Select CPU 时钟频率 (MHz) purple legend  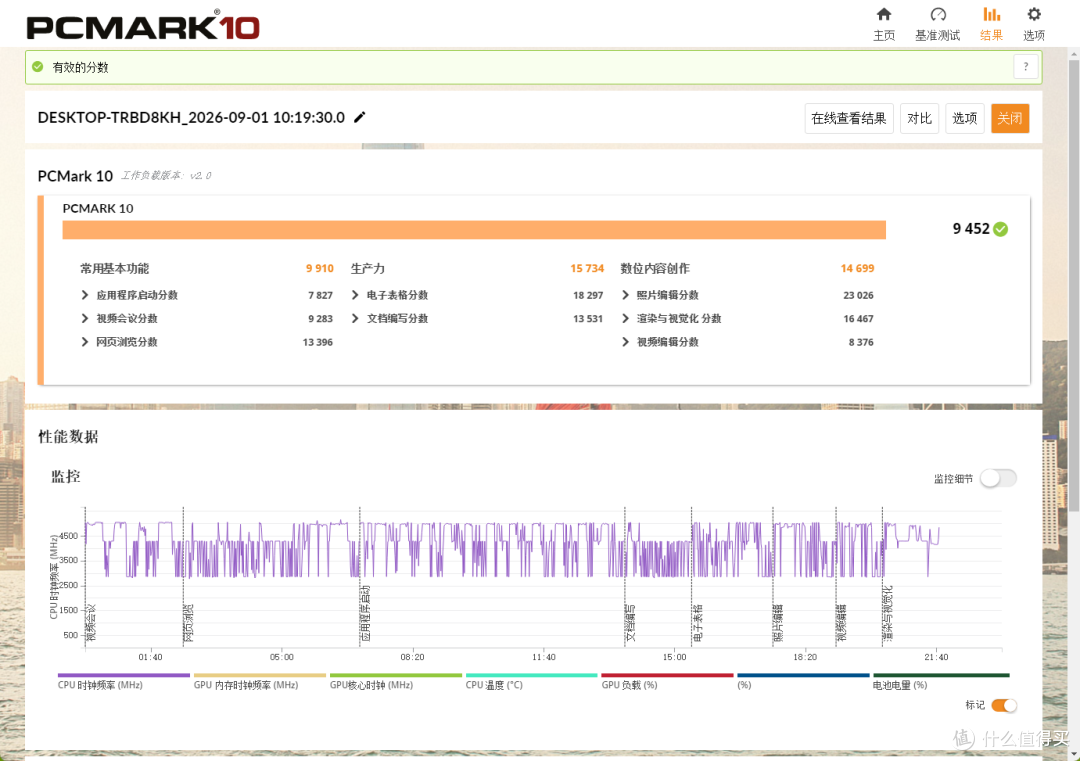123,681
